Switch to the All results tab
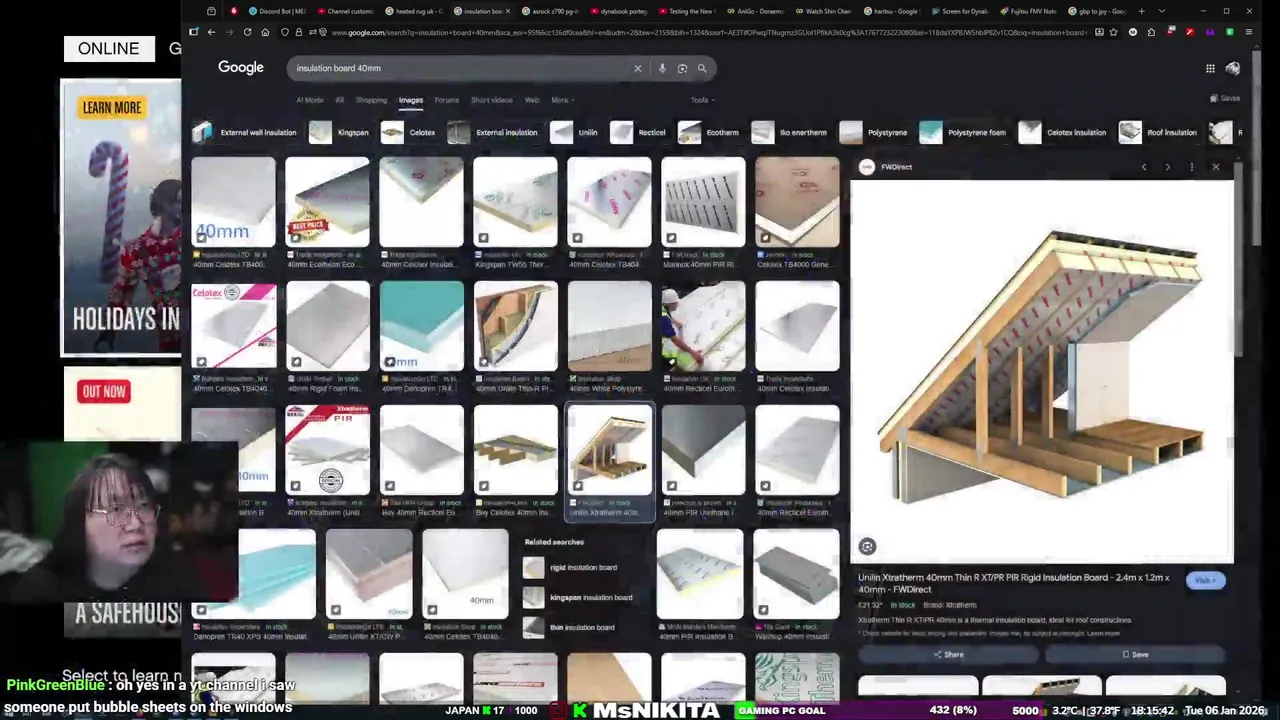 [x=339, y=100]
